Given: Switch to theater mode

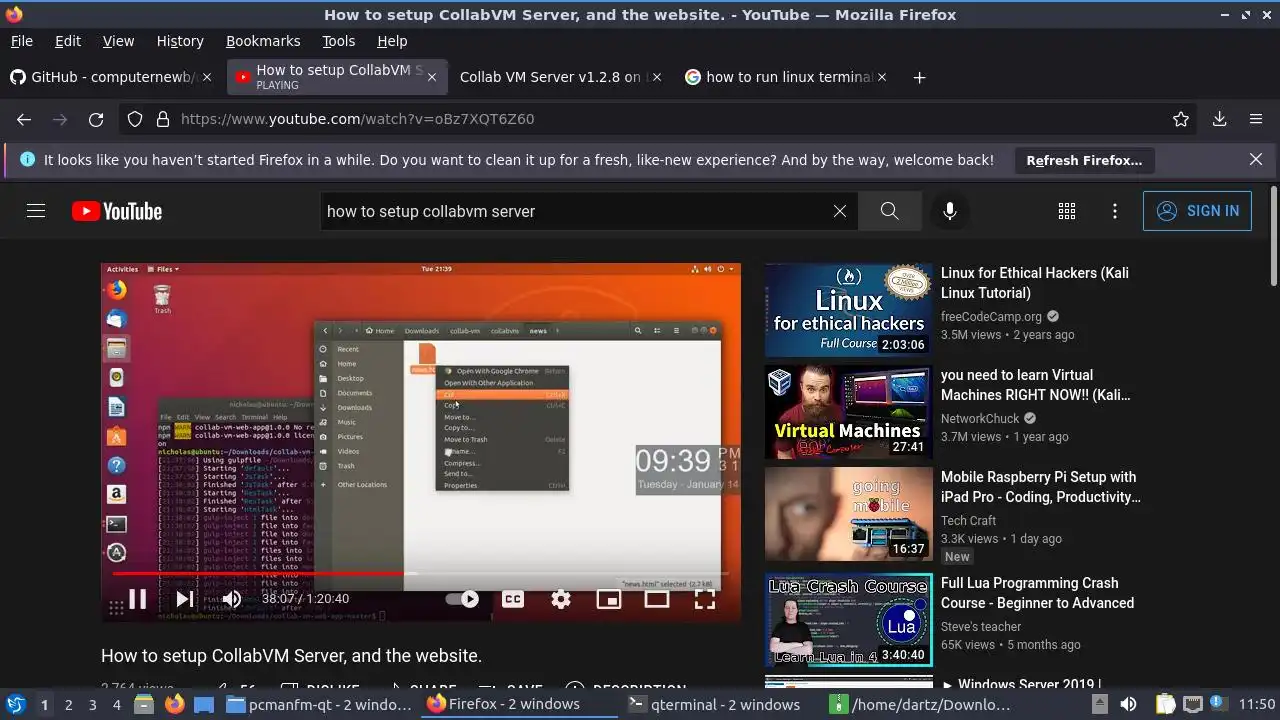Looking at the screenshot, I should [x=657, y=599].
